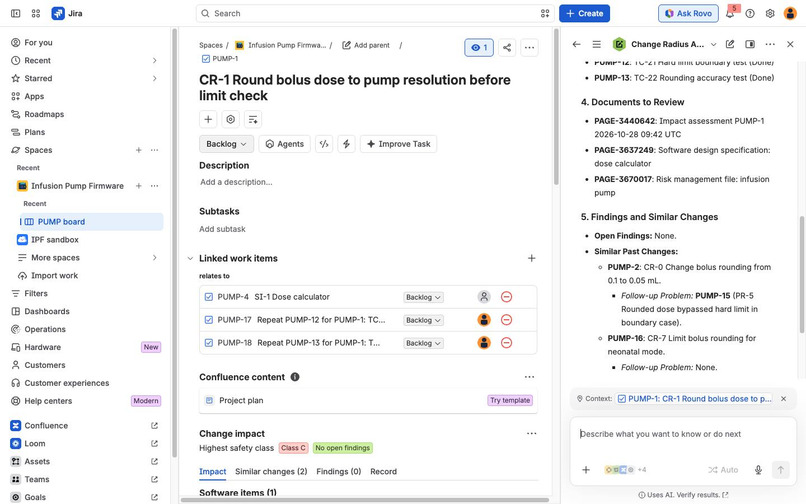Open the work item more actions menu
The height and width of the screenshot is (504, 806).
[529, 48]
